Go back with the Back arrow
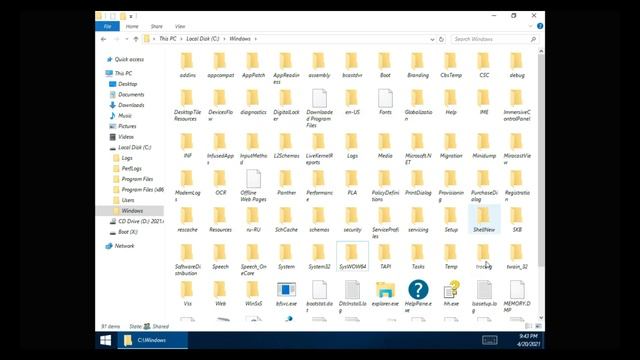The image size is (640, 360). [103, 39]
